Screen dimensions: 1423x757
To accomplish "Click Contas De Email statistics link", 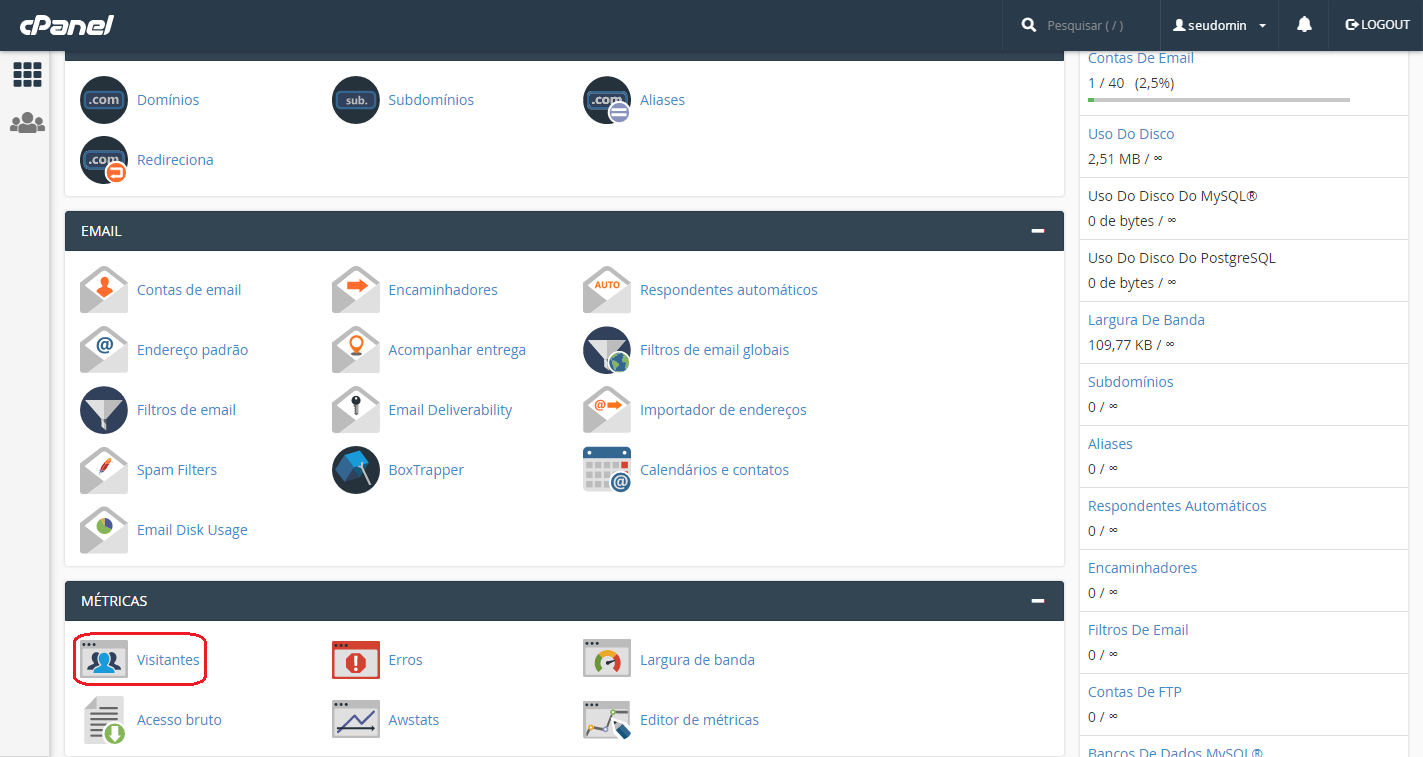I will click(1141, 58).
